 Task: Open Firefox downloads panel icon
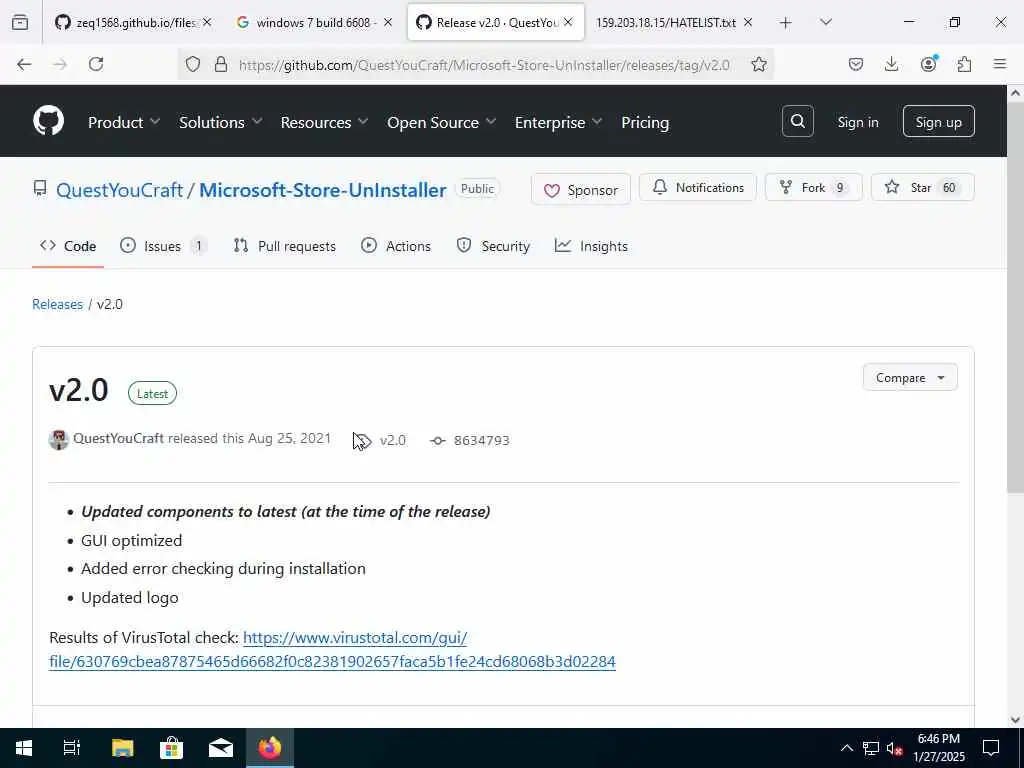891,64
